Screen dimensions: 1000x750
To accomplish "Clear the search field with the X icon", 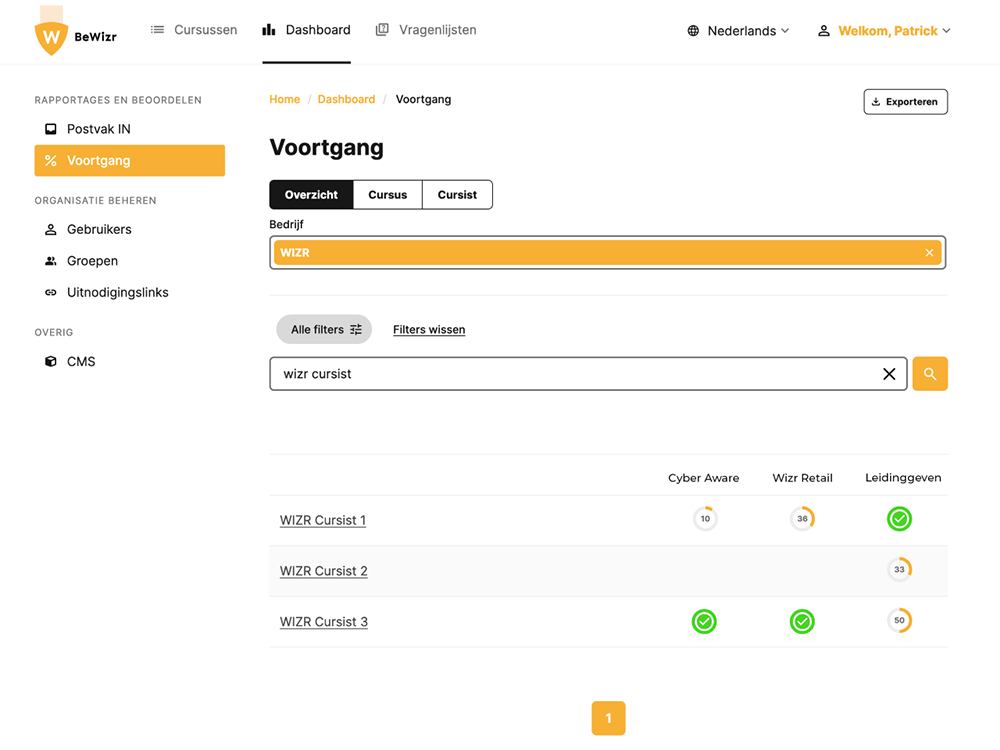I will pyautogui.click(x=888, y=374).
